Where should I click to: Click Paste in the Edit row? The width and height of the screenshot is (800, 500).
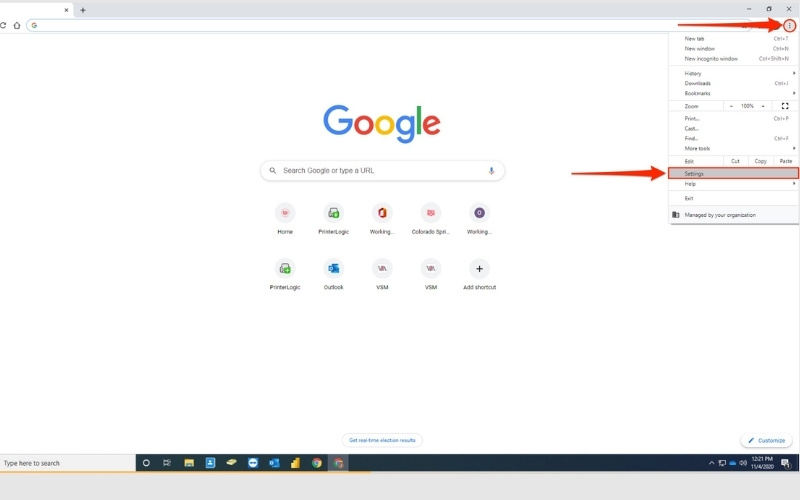coord(786,161)
